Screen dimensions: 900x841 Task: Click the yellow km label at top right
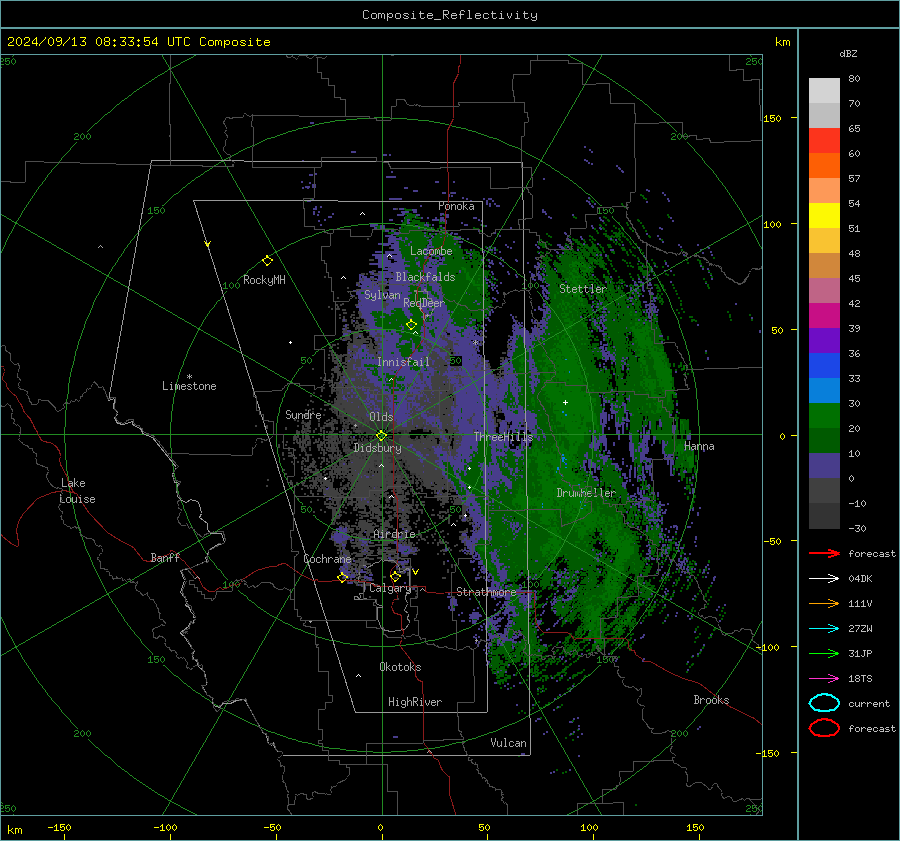782,42
